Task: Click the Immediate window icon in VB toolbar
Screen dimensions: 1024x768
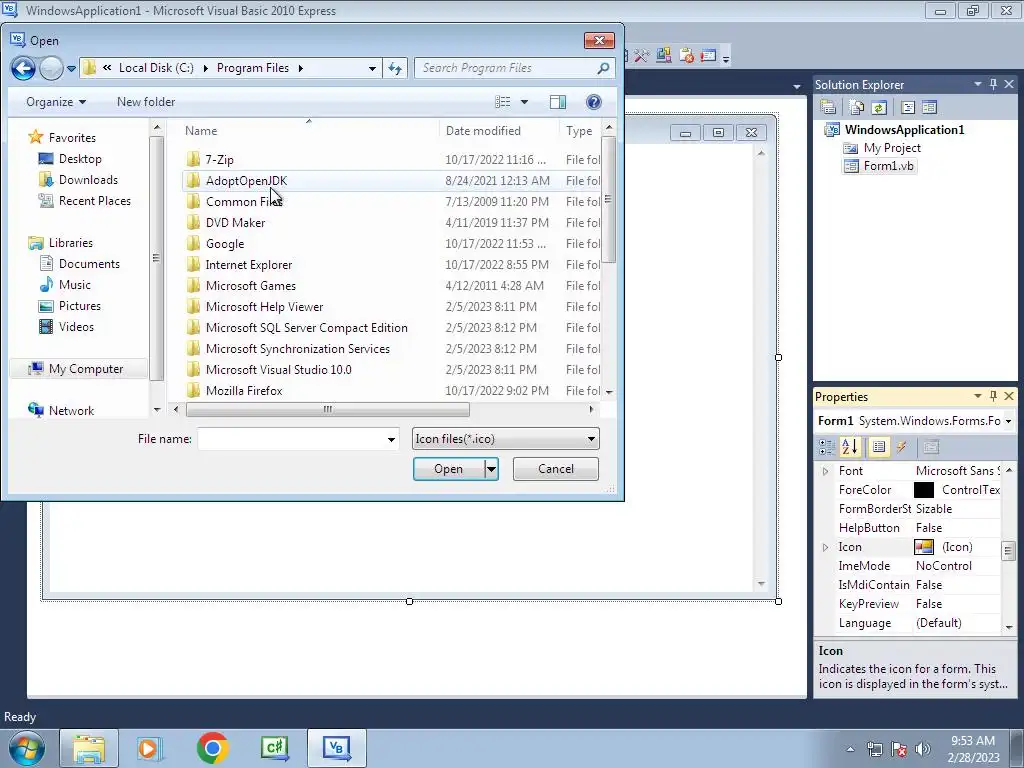Action: (708, 56)
